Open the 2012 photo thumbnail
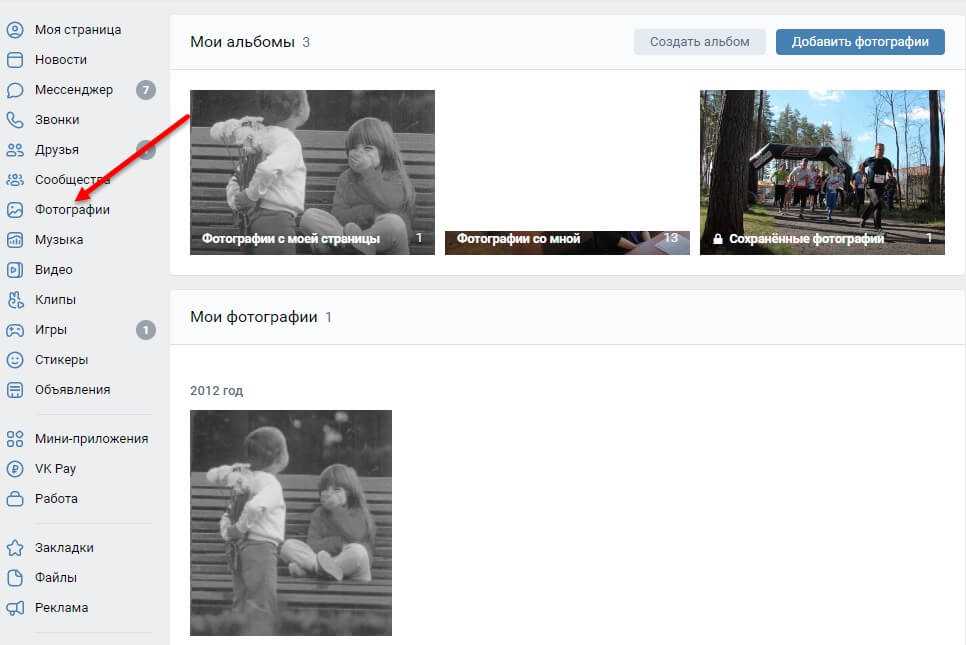Viewport: 966px width, 645px height. point(291,522)
